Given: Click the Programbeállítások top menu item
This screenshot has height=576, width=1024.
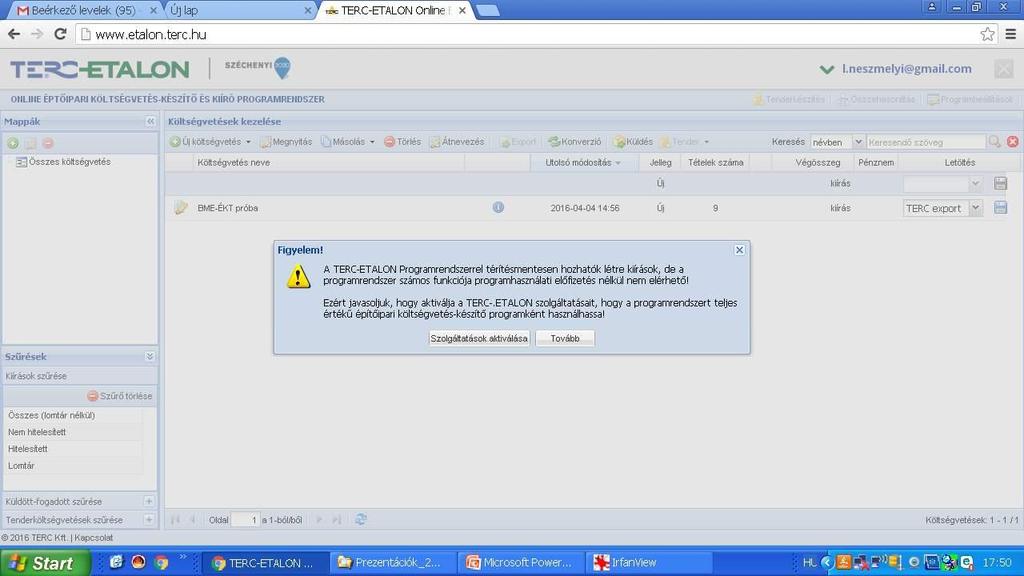Looking at the screenshot, I should pyautogui.click(x=970, y=99).
